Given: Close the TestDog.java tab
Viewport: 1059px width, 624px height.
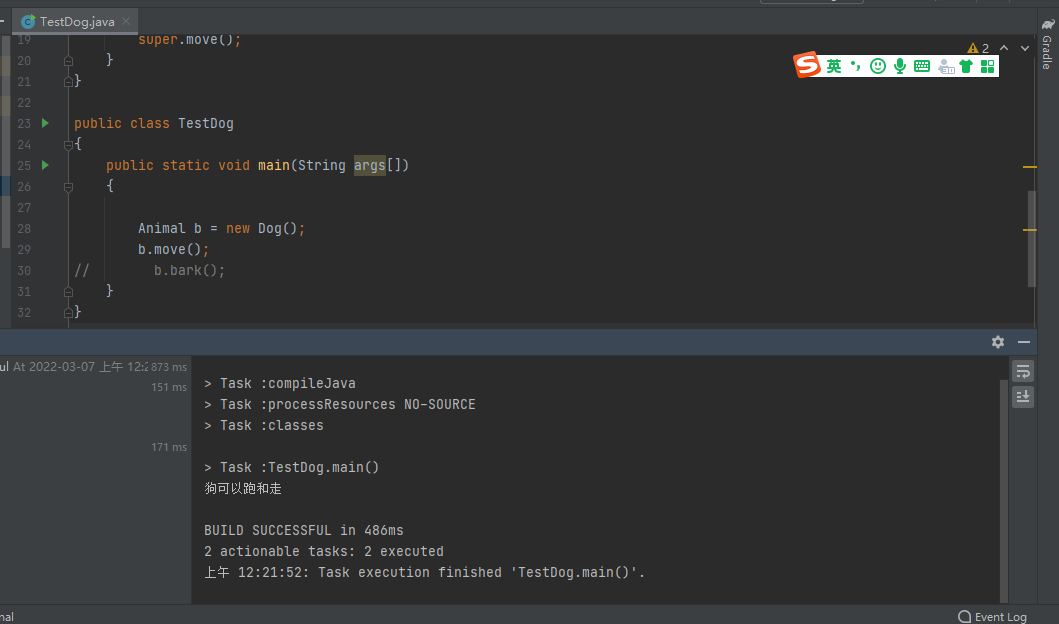Looking at the screenshot, I should tap(126, 21).
